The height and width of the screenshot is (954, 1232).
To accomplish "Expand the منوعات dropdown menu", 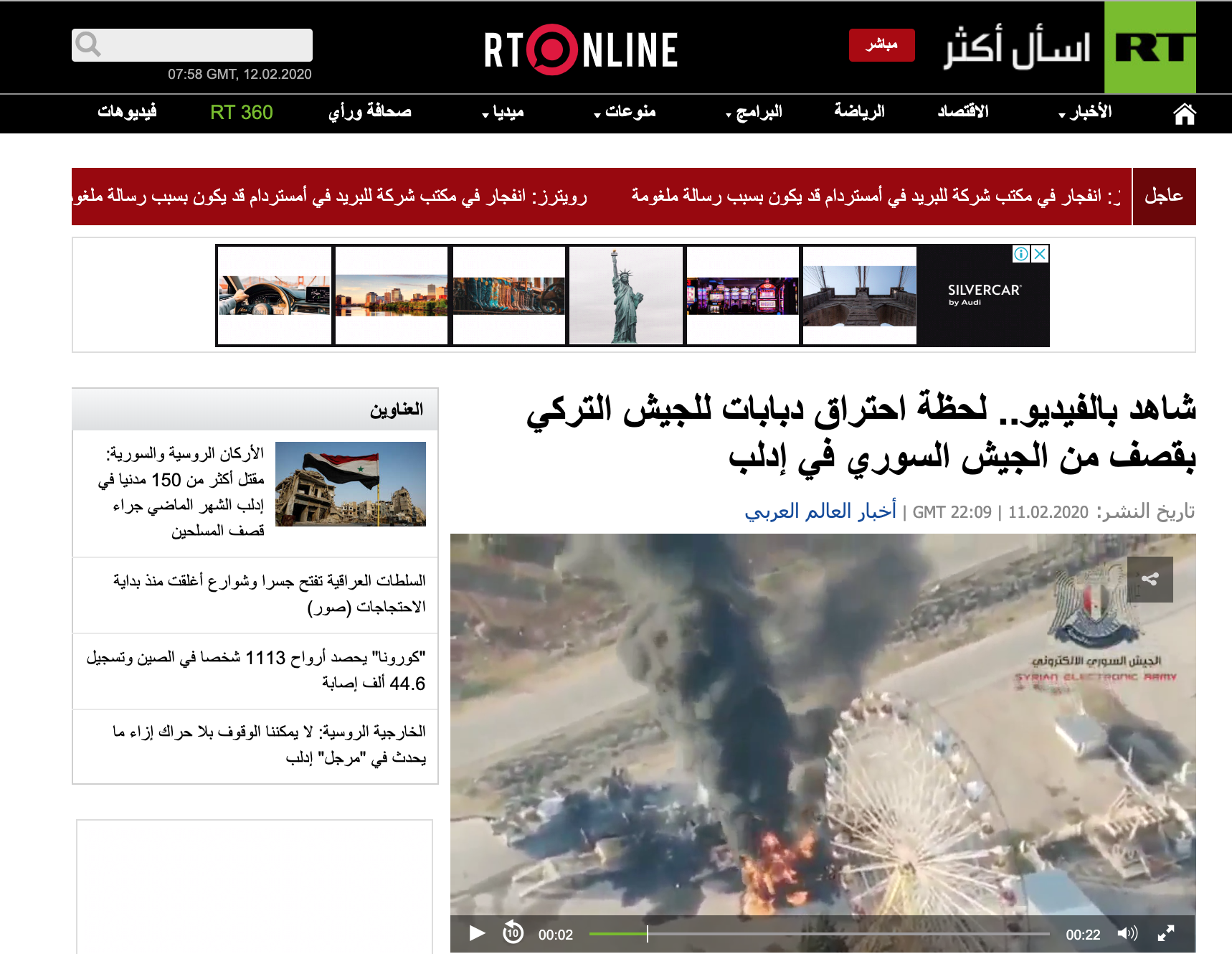I will point(625,113).
